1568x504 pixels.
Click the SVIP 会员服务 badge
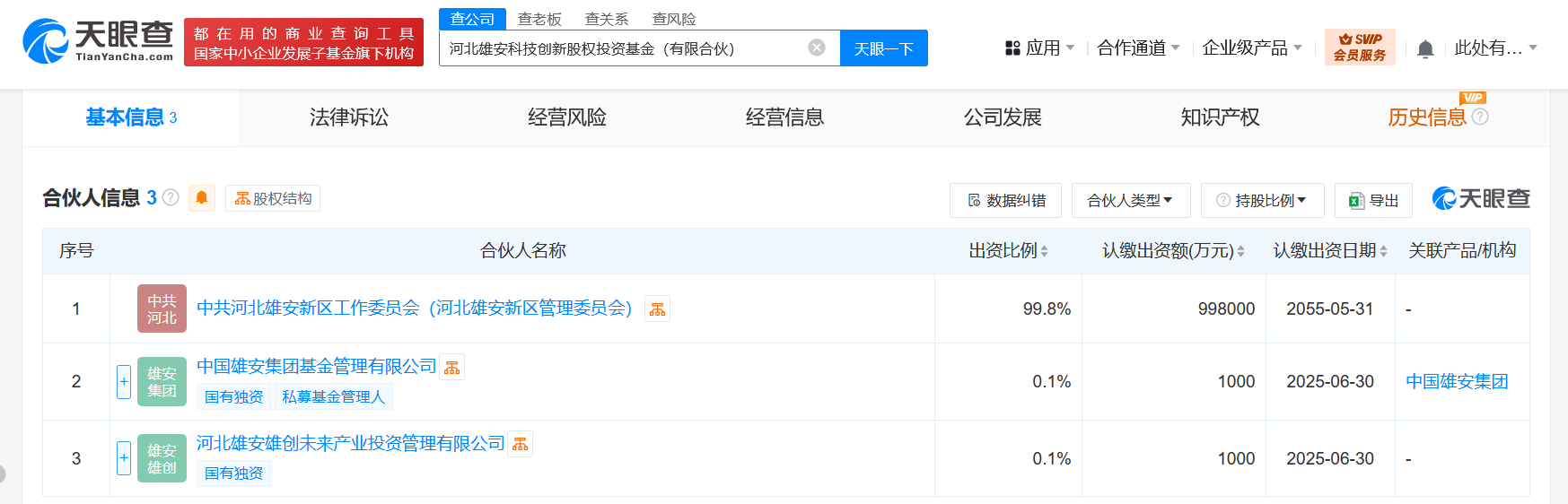pyautogui.click(x=1359, y=48)
